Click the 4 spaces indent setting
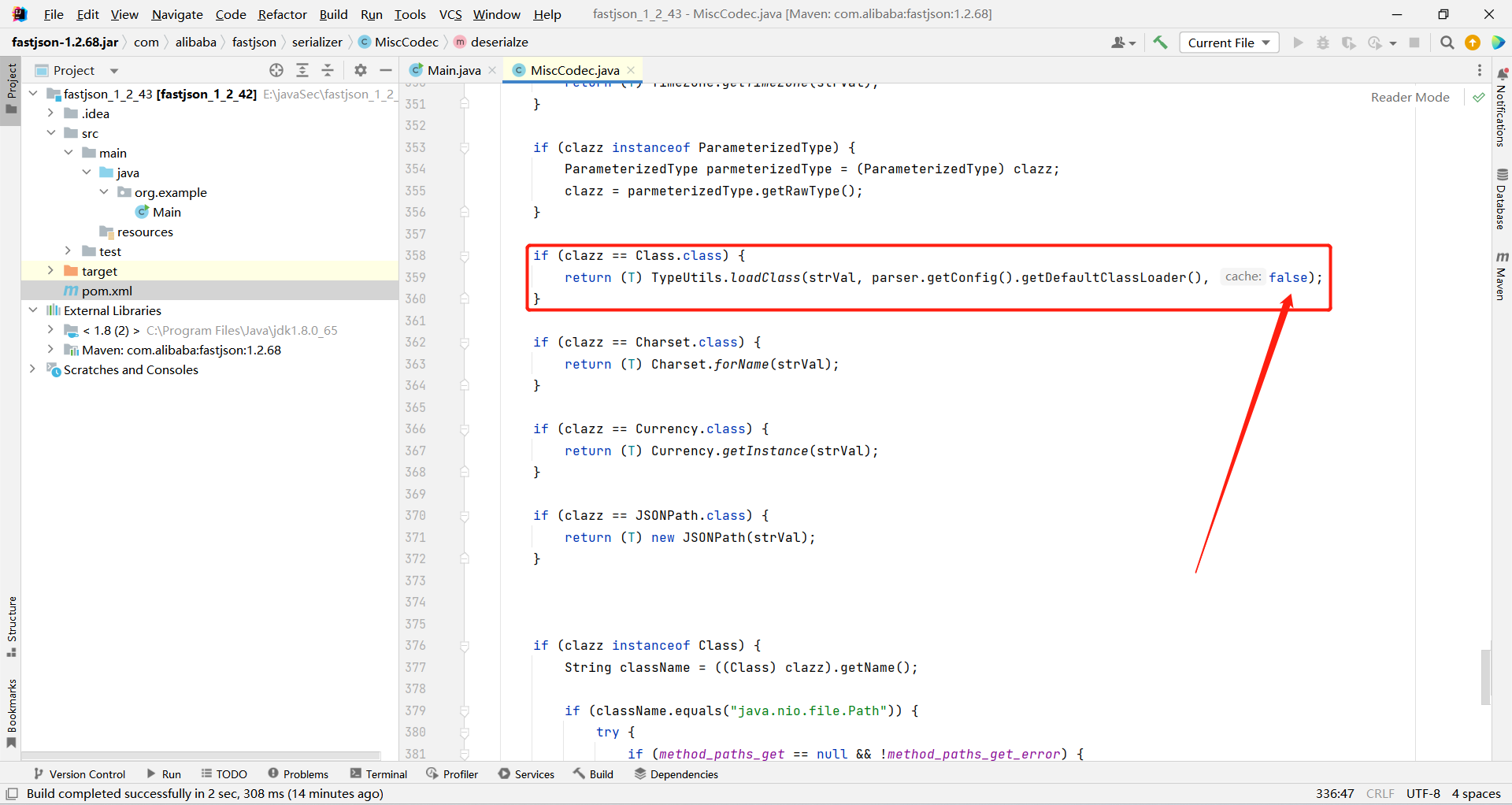The height and width of the screenshot is (805, 1512). coord(1476,794)
